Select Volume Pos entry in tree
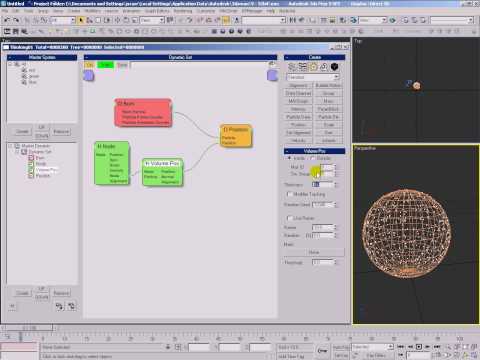Viewport: 480px width, 360px height. (47, 170)
